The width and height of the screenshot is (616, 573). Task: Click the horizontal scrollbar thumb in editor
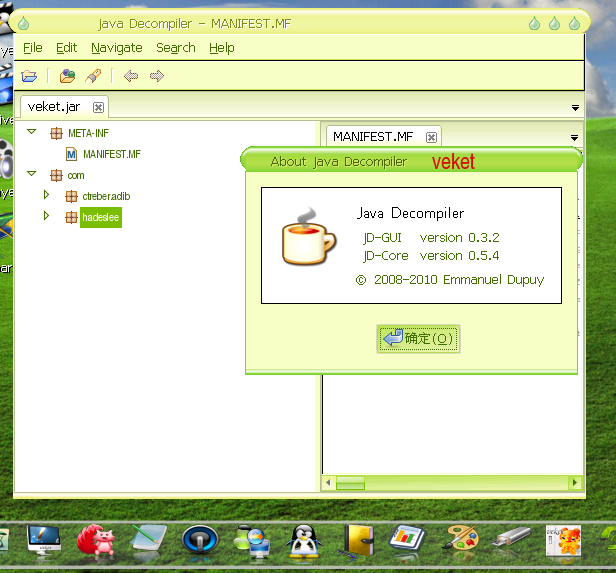(350, 482)
